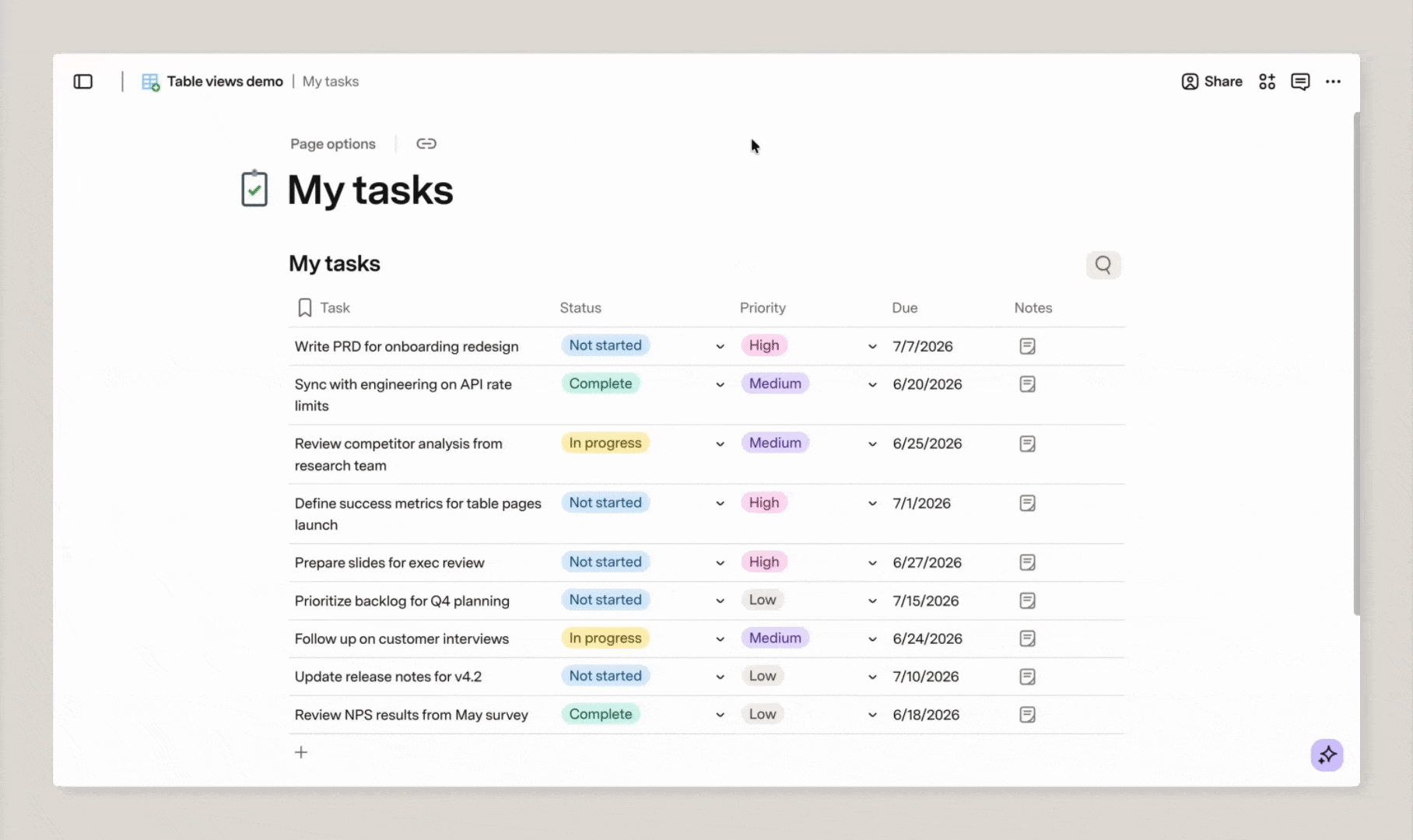The image size is (1413, 840).
Task: Click due date 7/7/2026
Action: 923,347
